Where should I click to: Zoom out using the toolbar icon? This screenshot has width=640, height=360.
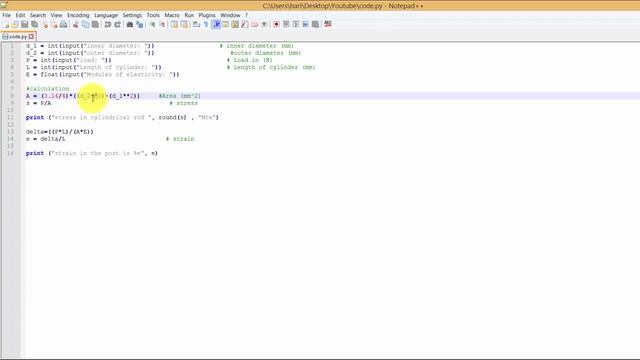click(162, 24)
